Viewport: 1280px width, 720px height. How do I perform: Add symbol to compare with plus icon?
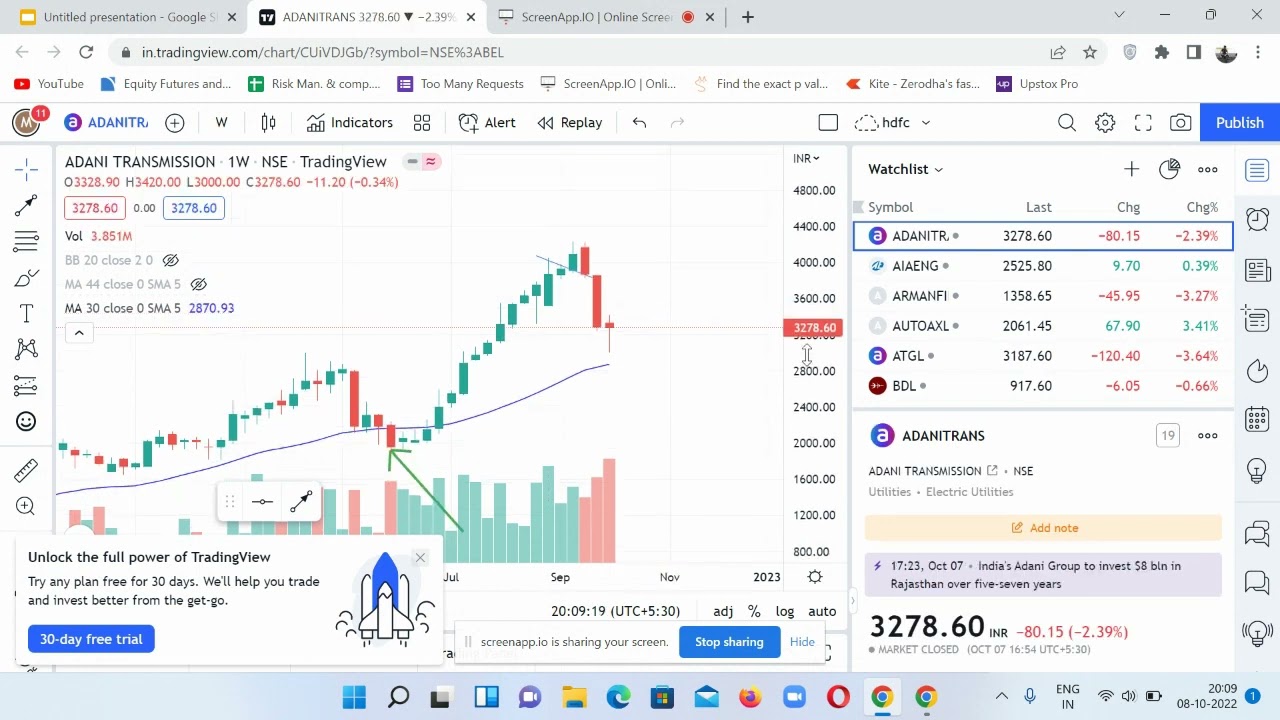click(175, 122)
